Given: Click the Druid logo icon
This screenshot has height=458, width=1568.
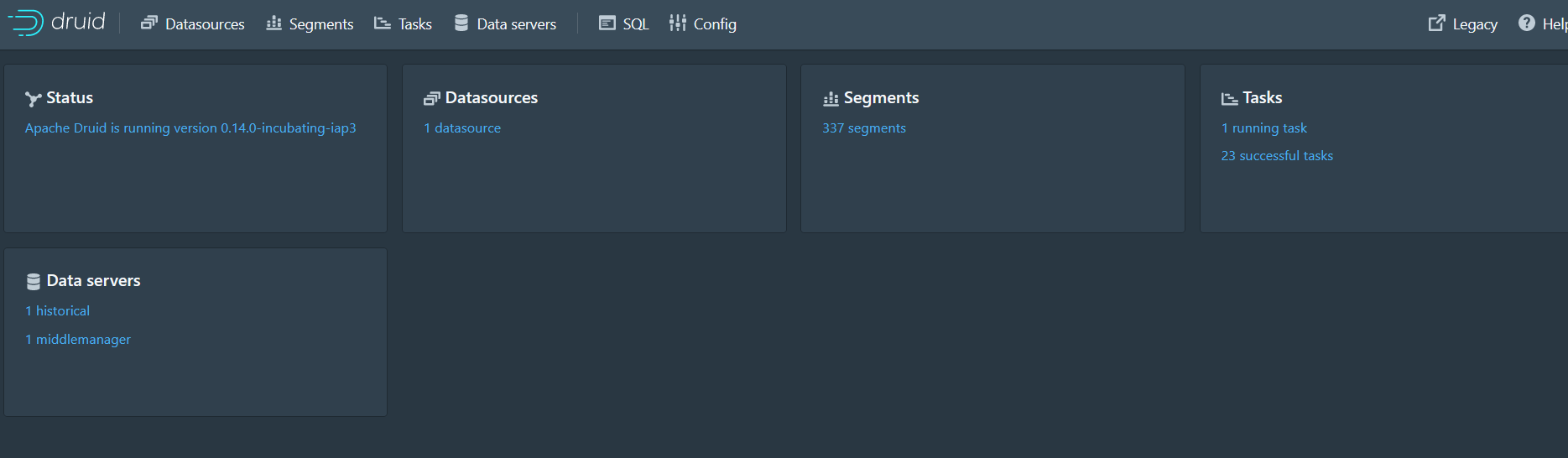Looking at the screenshot, I should point(25,23).
